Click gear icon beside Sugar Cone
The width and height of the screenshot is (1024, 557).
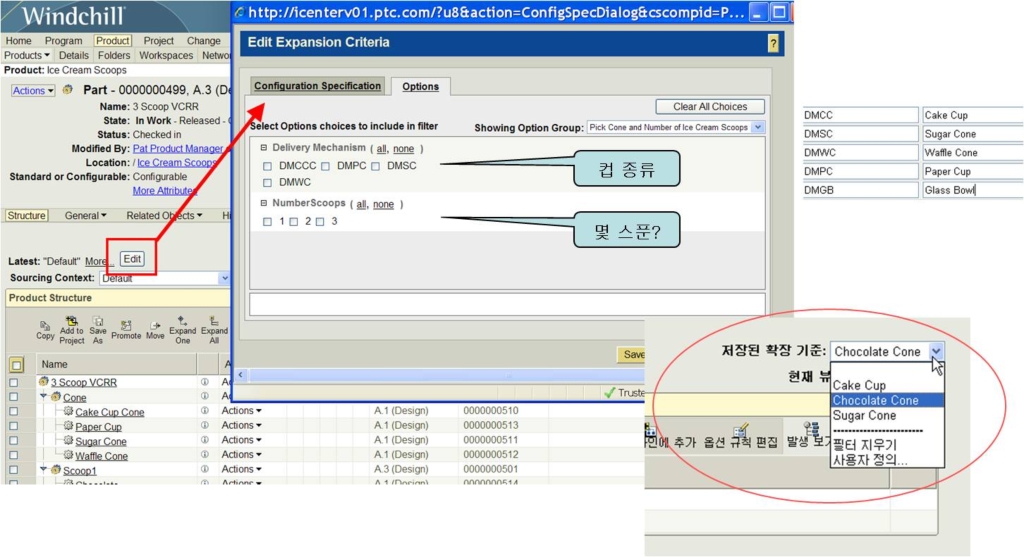pos(68,440)
